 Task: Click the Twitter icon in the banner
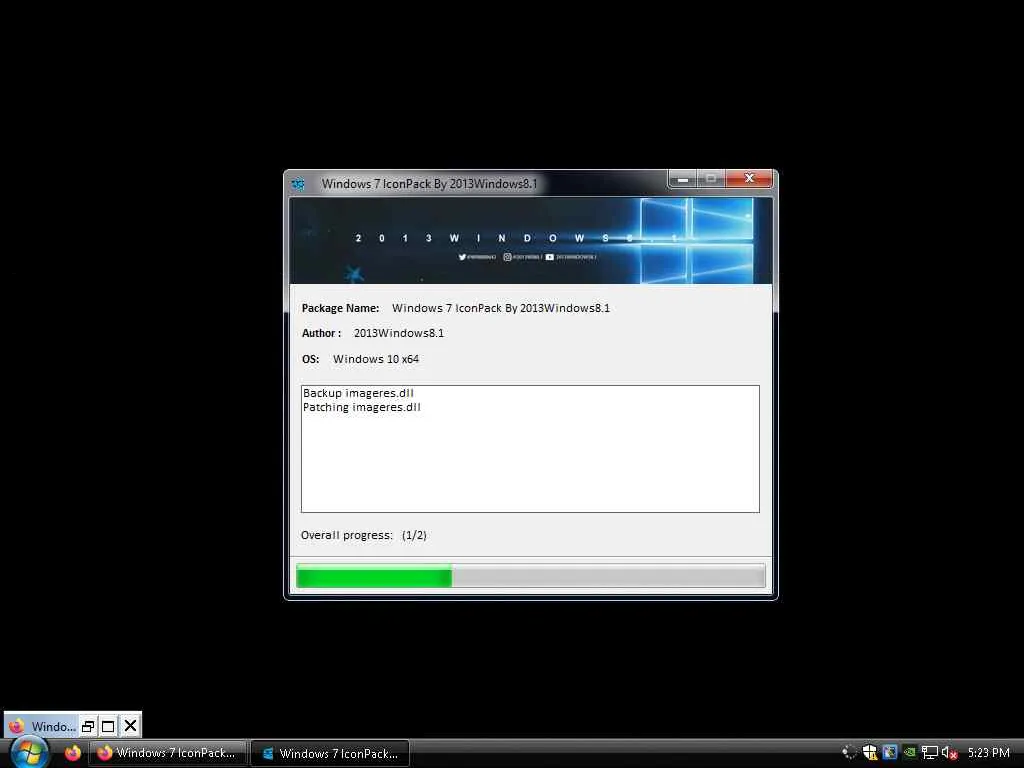462,257
